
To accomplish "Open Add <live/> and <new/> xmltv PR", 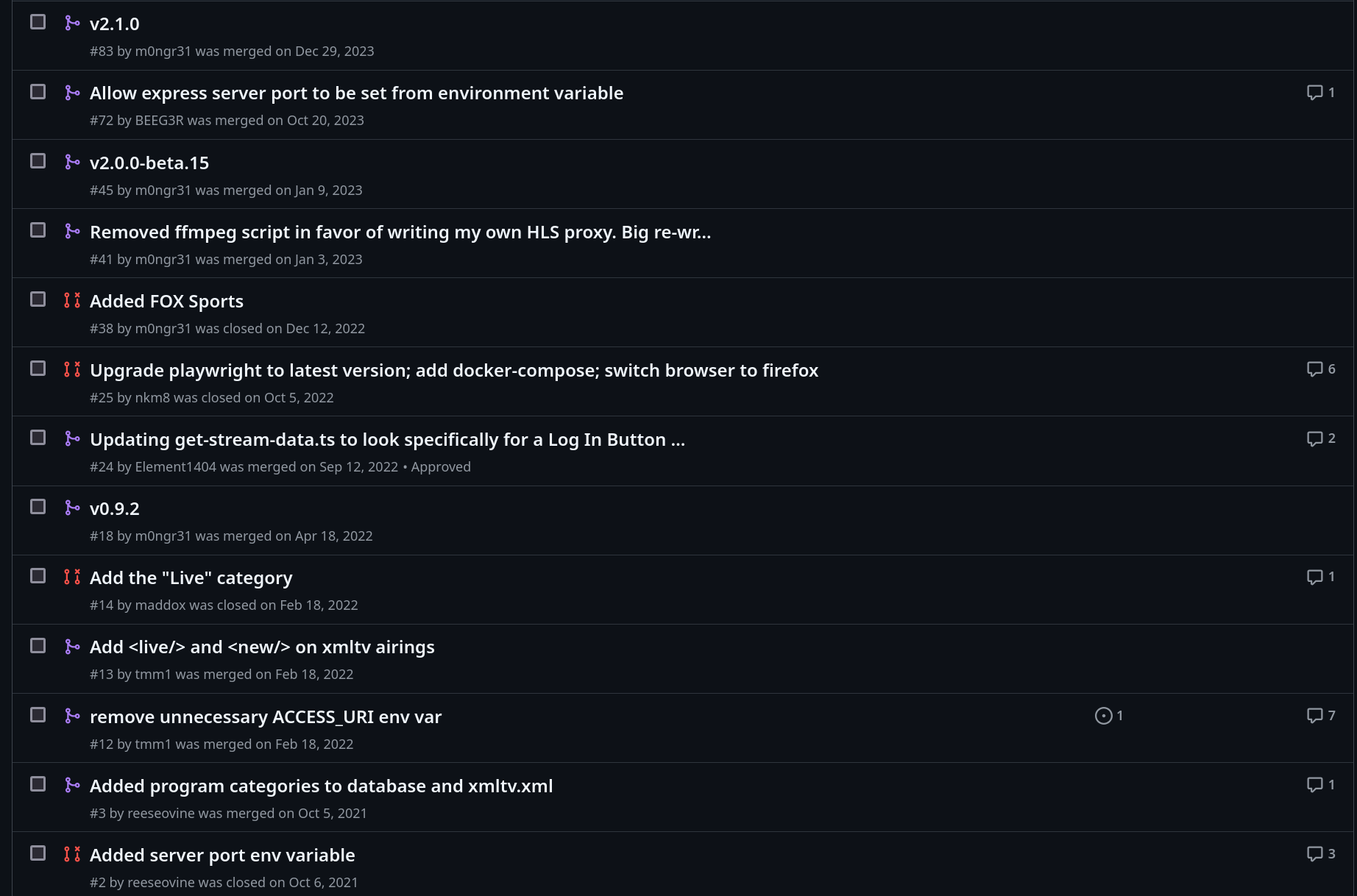I will pos(262,647).
